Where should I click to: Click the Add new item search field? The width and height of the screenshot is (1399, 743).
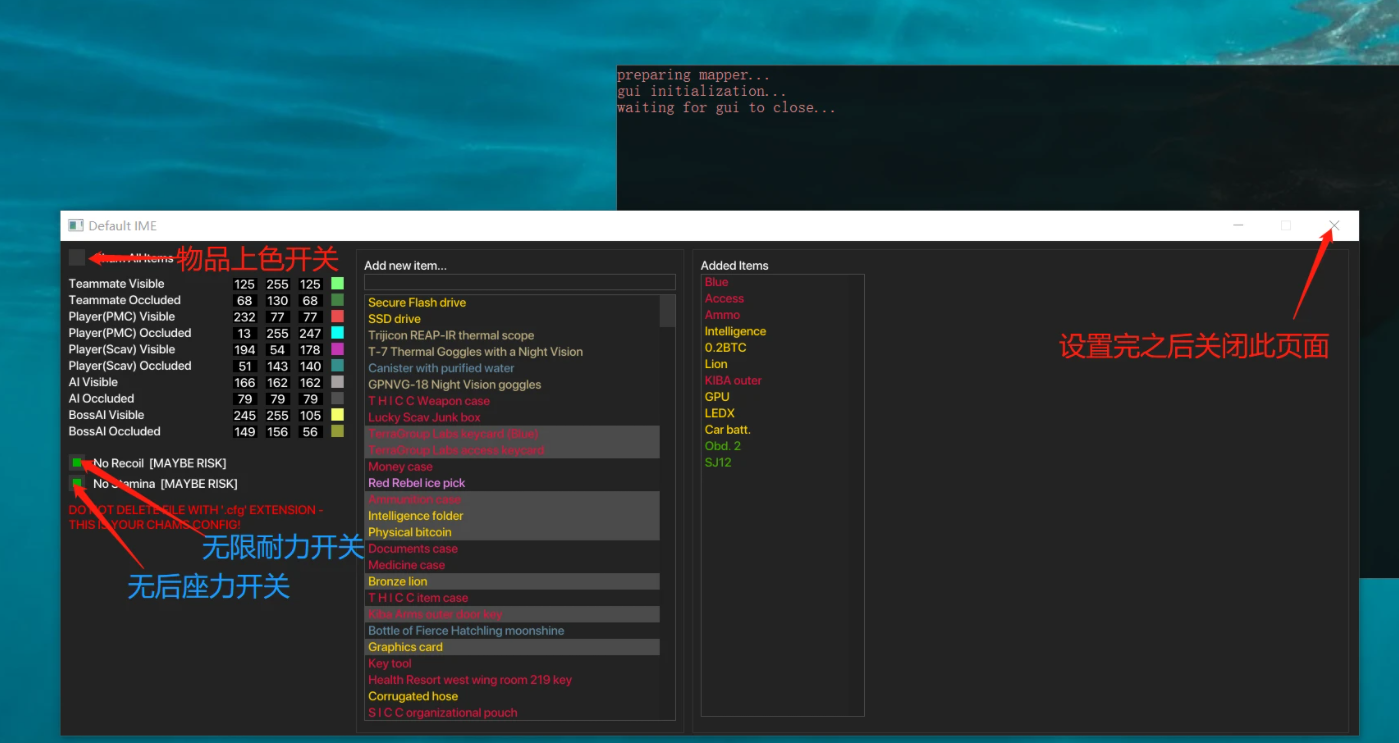519,283
